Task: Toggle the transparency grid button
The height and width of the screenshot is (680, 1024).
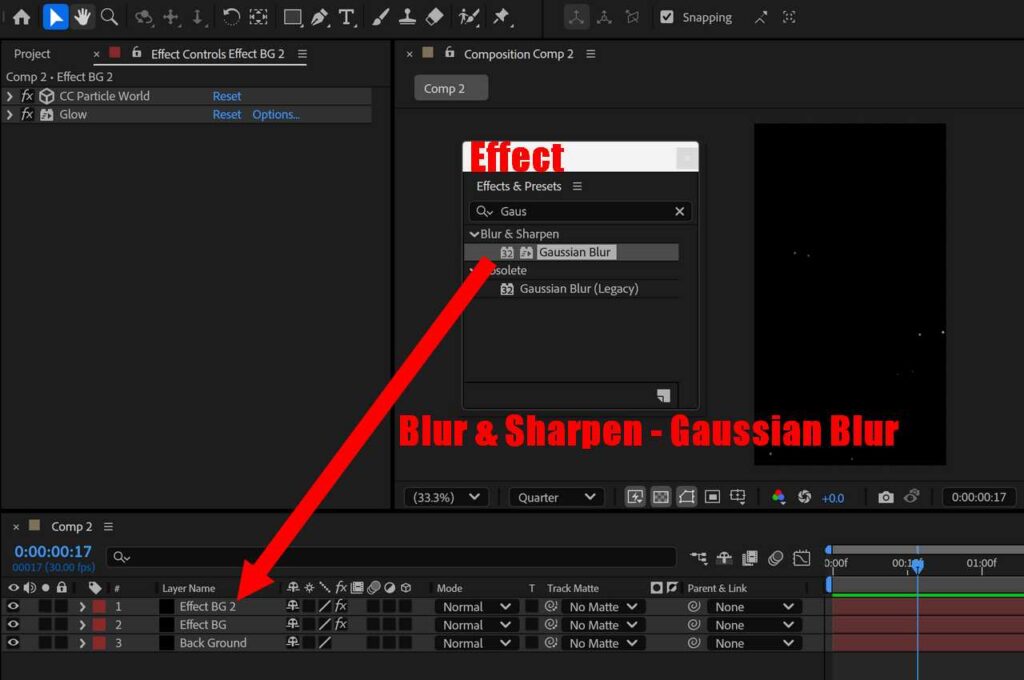Action: click(661, 497)
